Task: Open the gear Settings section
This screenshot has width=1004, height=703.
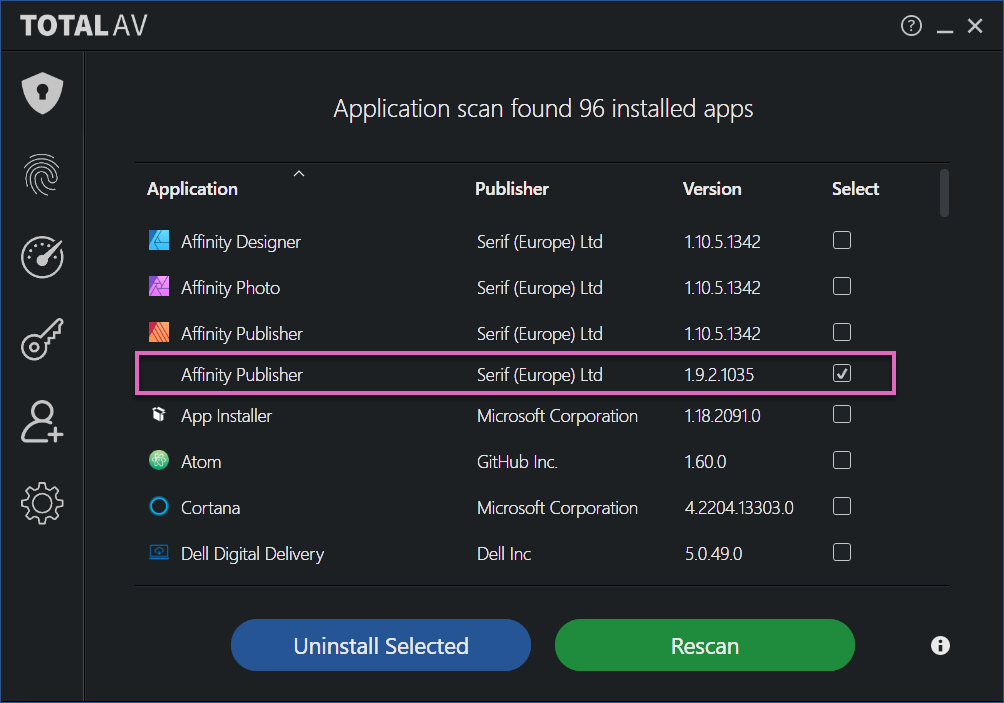Action: pos(42,503)
